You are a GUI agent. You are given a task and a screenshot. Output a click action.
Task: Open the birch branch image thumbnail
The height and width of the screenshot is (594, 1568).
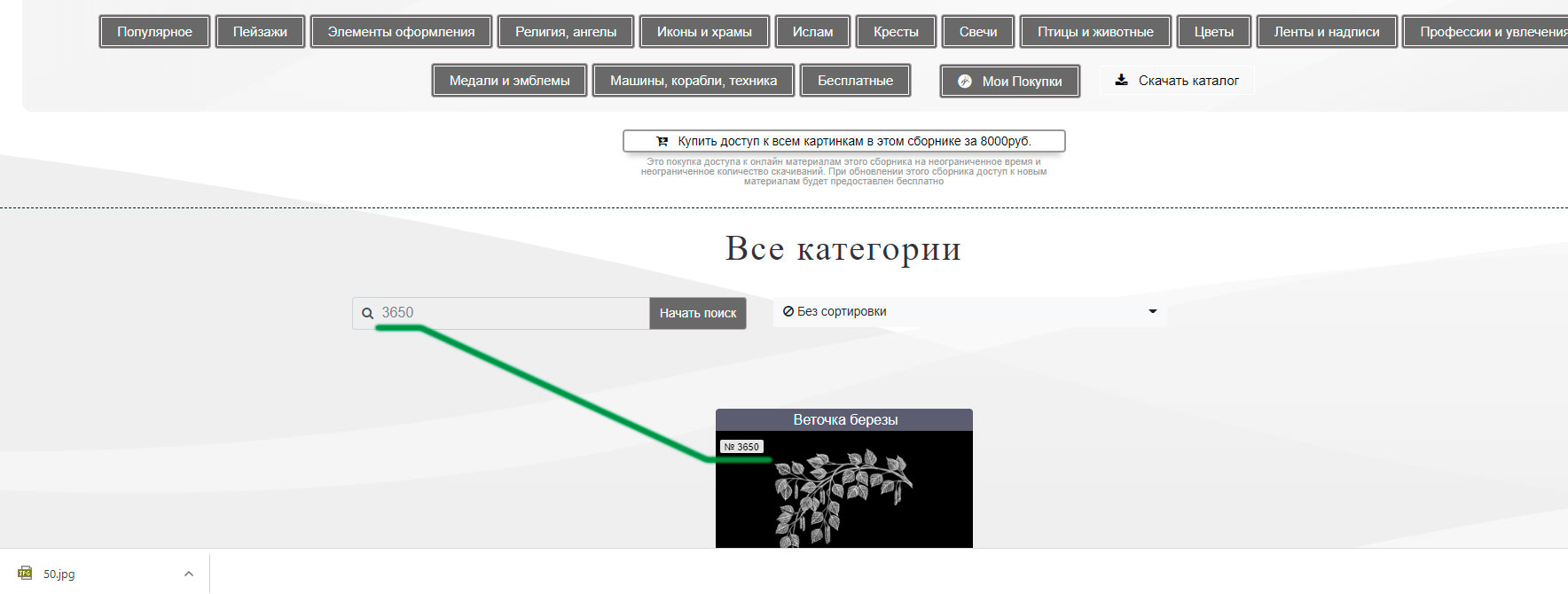[844, 489]
